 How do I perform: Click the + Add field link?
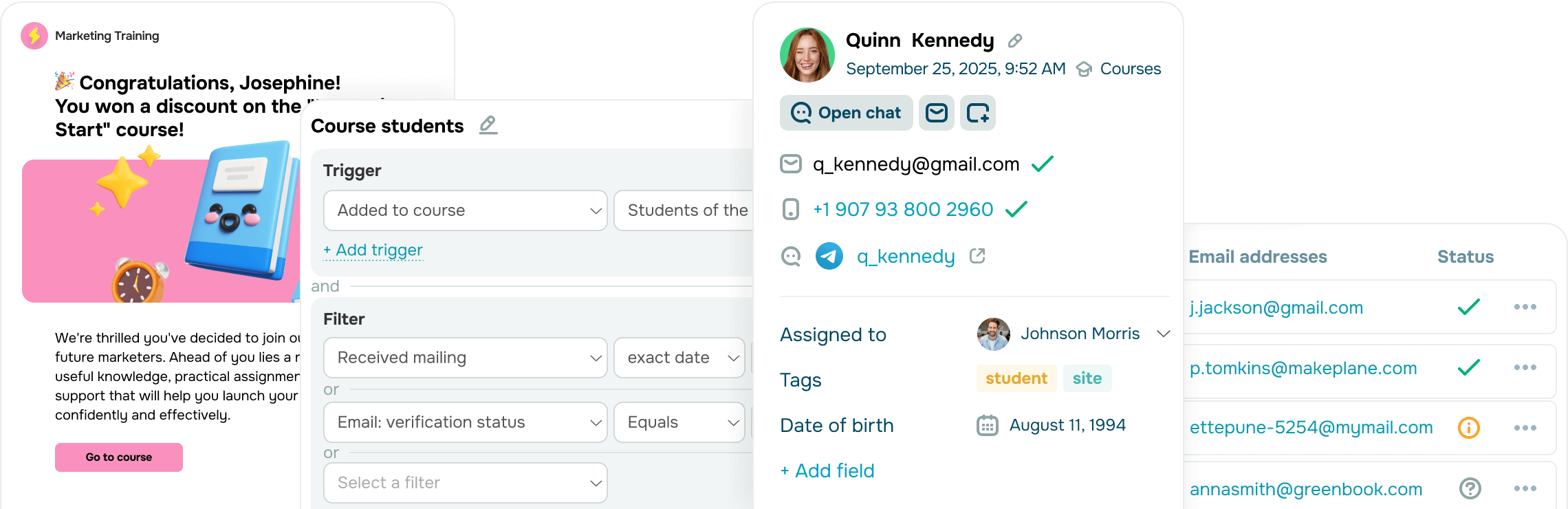coord(827,471)
